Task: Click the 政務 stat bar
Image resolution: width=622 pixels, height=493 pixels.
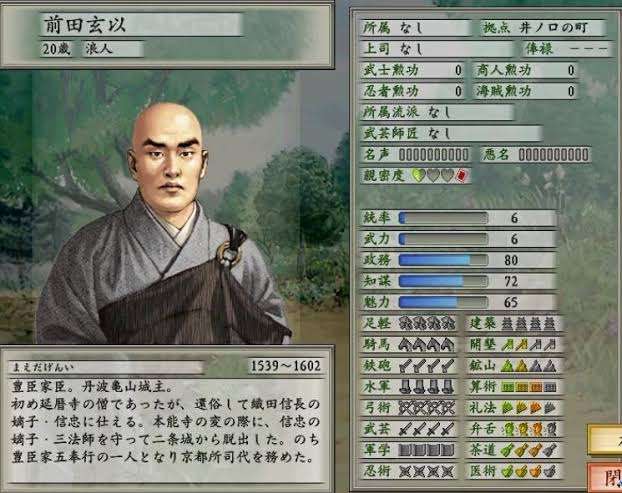Action: (443, 260)
